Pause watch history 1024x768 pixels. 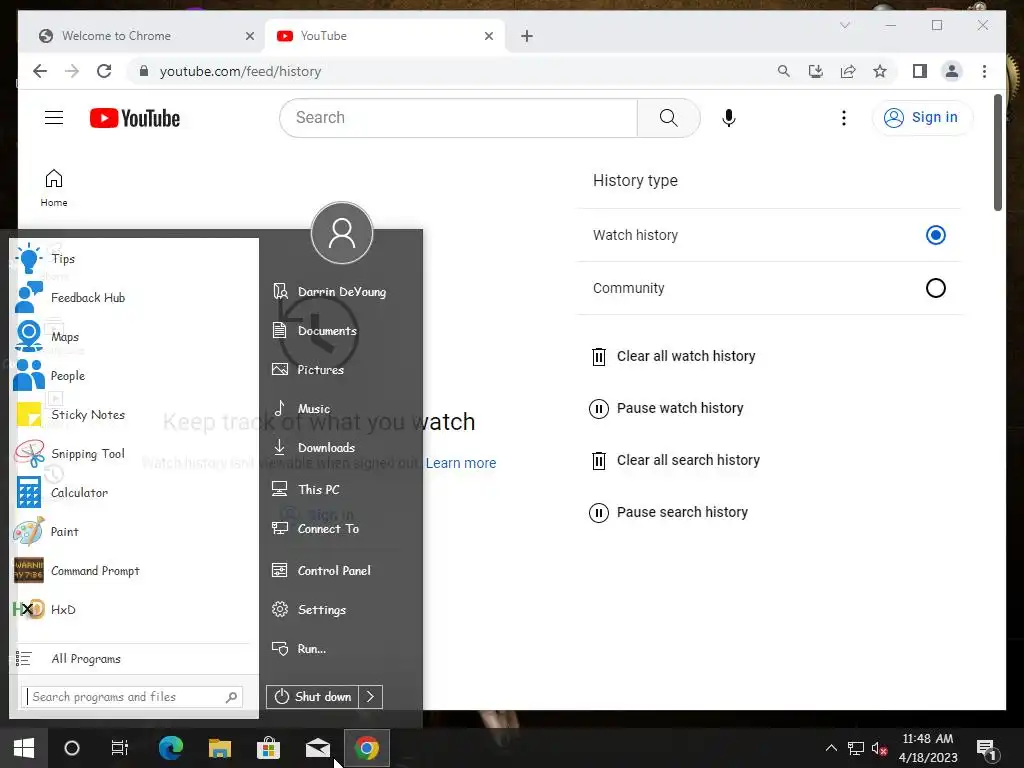coord(666,408)
